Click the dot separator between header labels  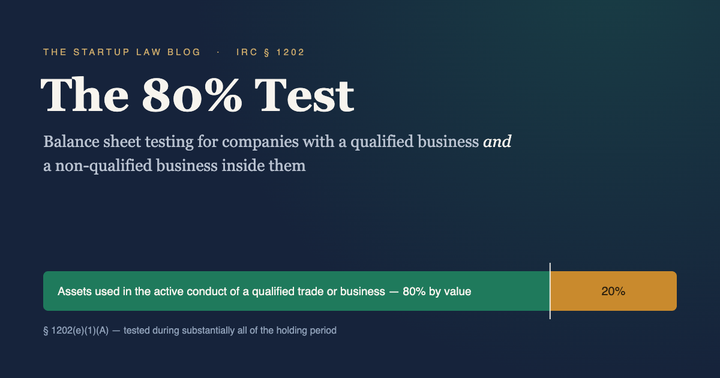tap(219, 52)
